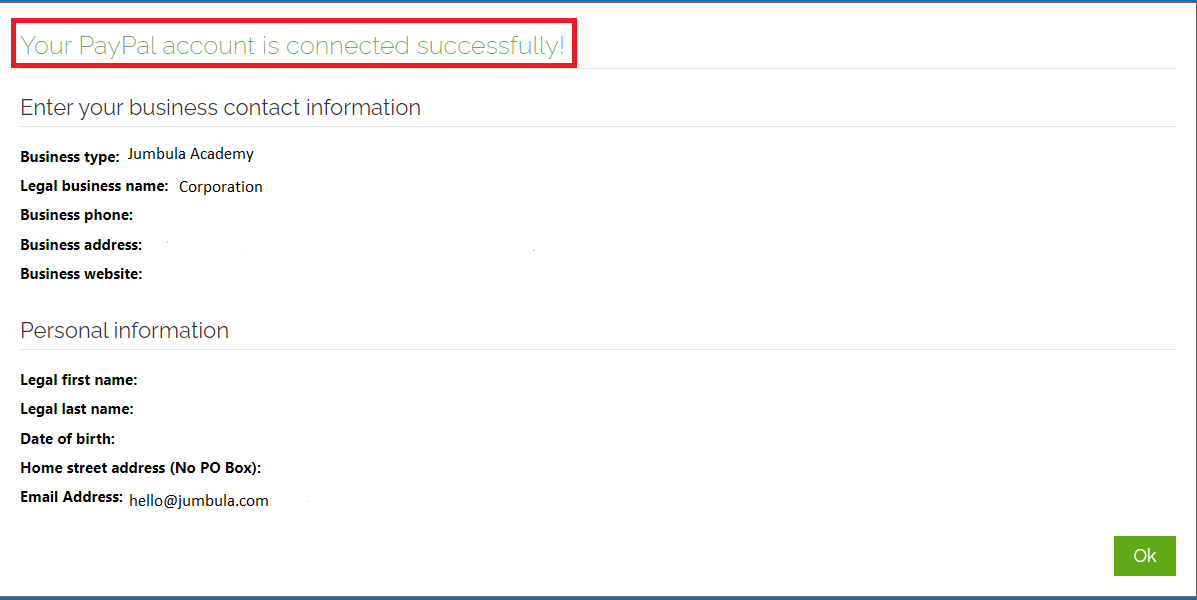The image size is (1197, 600).
Task: Click the Business type label
Action: 69,156
